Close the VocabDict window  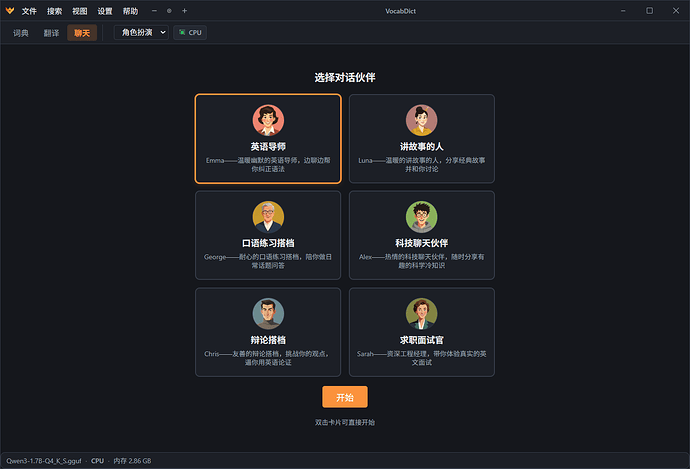pyautogui.click(x=676, y=11)
